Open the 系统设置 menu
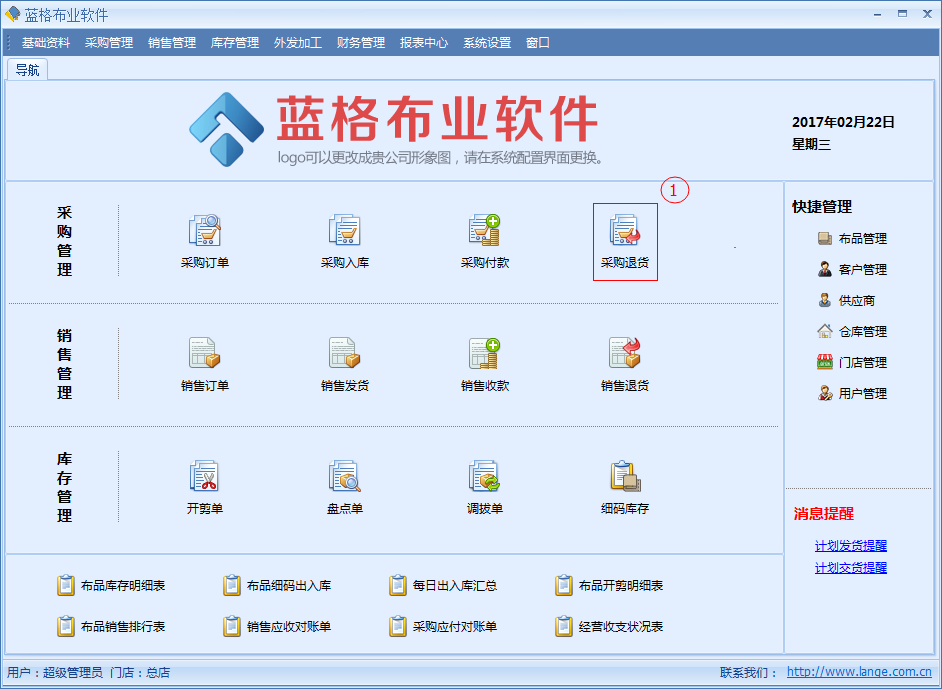Image resolution: width=942 pixels, height=689 pixels. pos(487,43)
